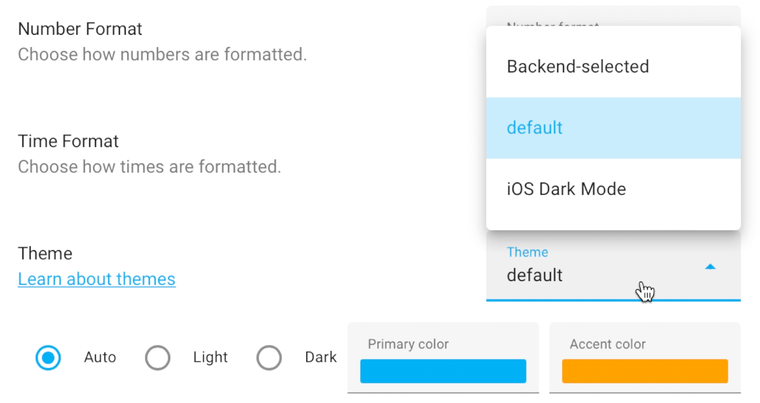The height and width of the screenshot is (403, 760).
Task: Open the Learn about themes link
Action: (97, 279)
